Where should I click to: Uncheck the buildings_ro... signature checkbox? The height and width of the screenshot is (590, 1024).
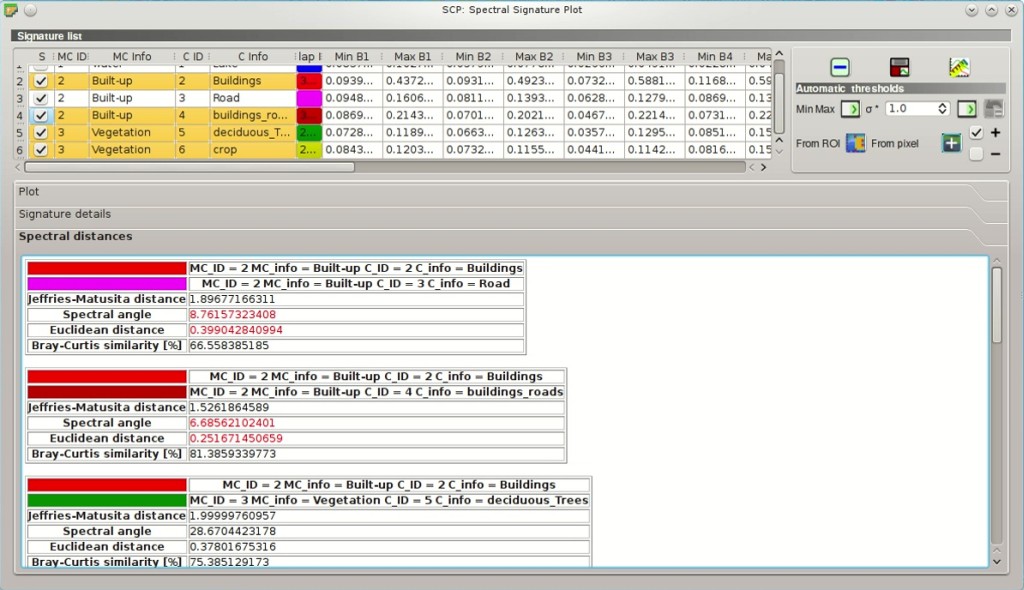[40, 115]
